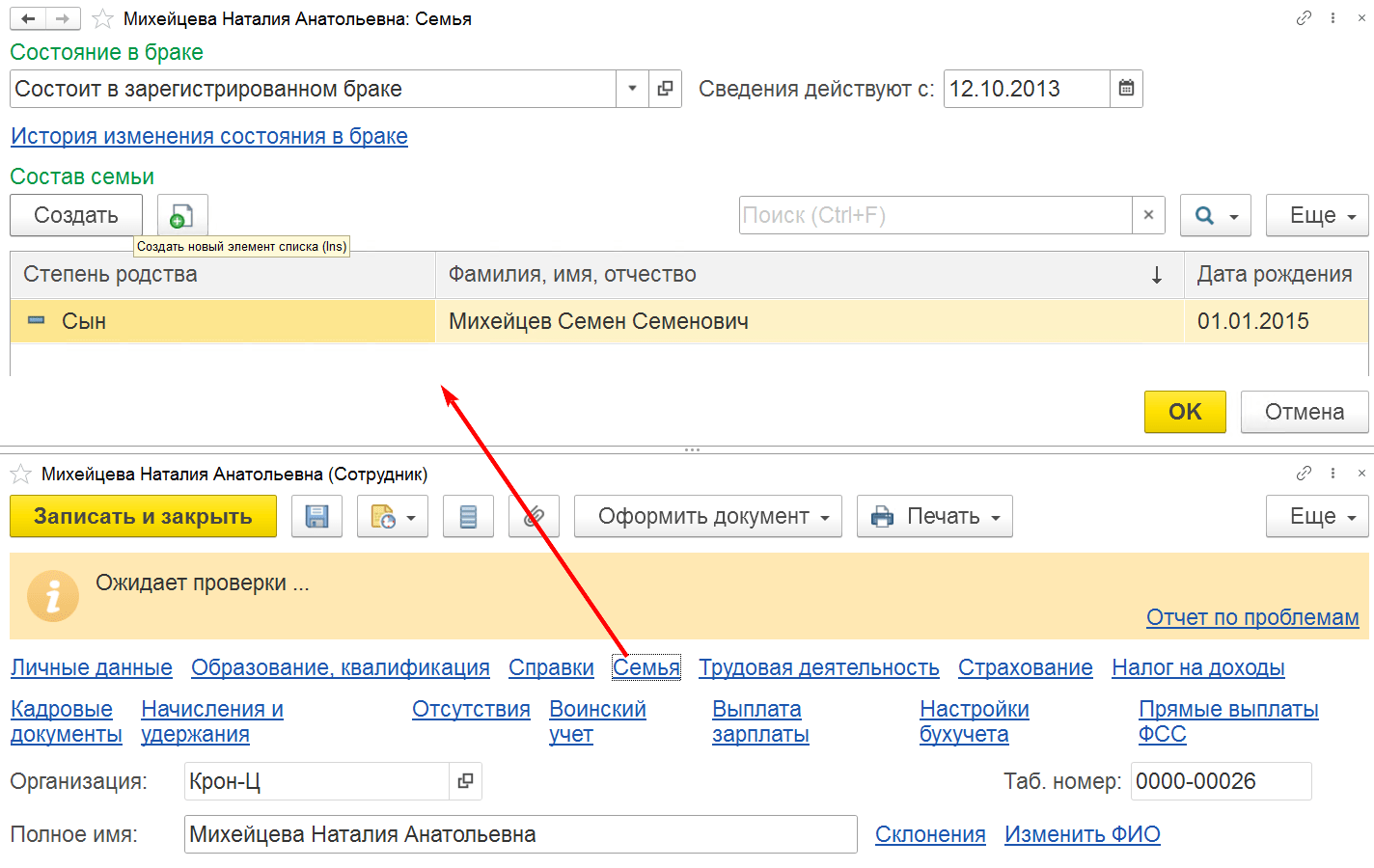Open the selected marital status item form
This screenshot has width=1374, height=868.
point(665,89)
